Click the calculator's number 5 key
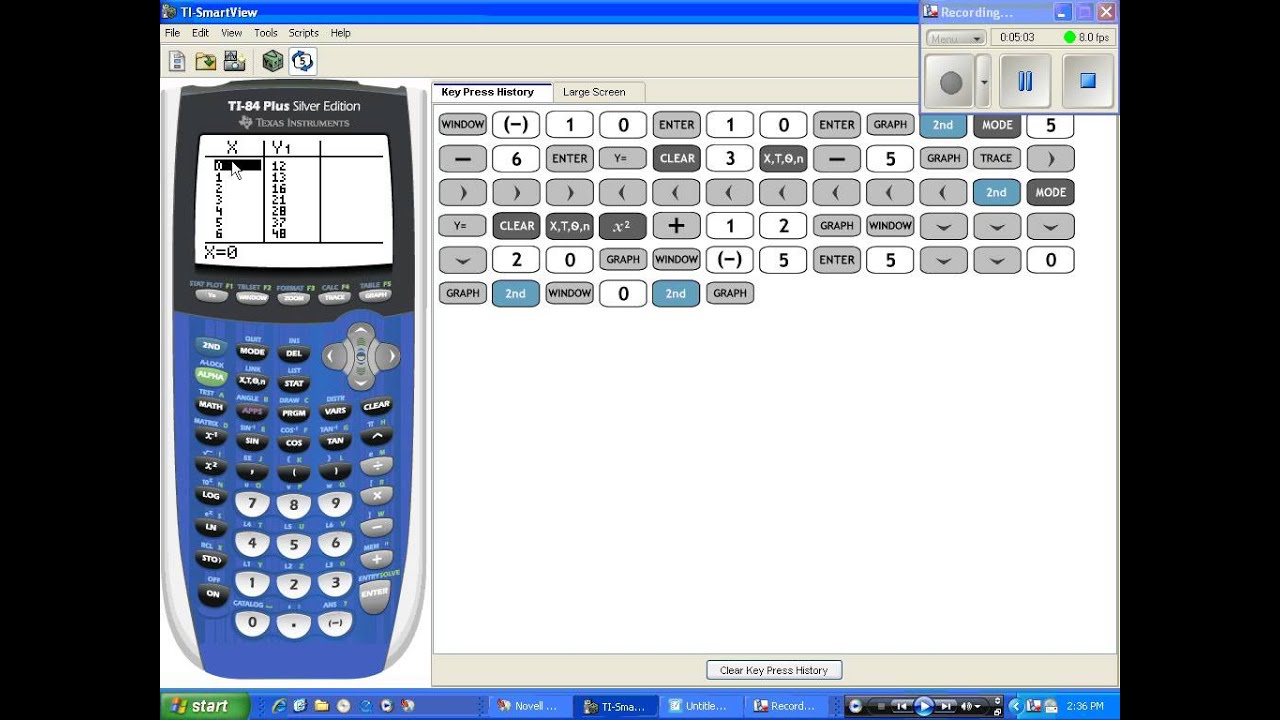The image size is (1280, 720). click(x=294, y=546)
